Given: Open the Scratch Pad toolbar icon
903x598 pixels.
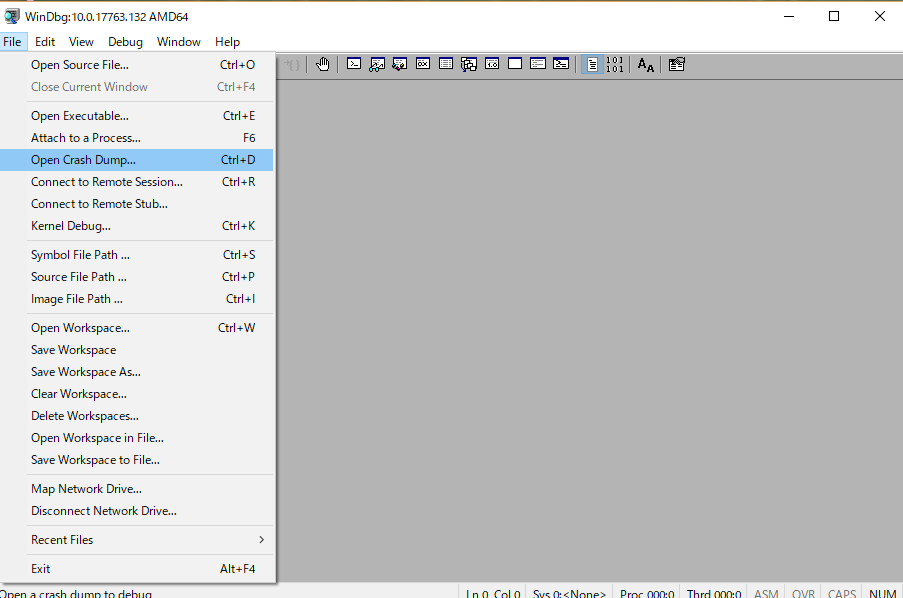Looking at the screenshot, I should [x=515, y=64].
